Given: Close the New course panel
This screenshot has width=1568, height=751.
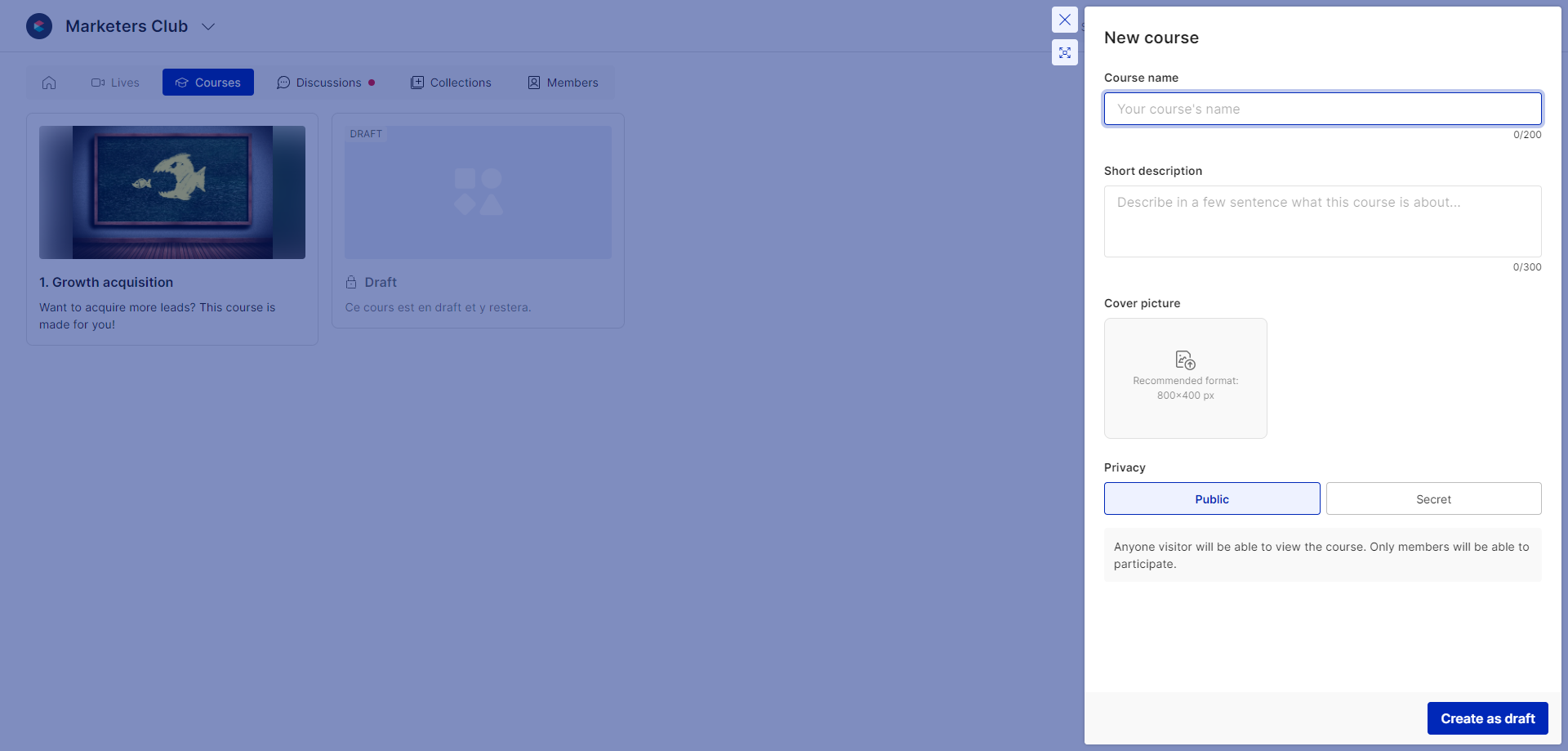Looking at the screenshot, I should point(1065,20).
